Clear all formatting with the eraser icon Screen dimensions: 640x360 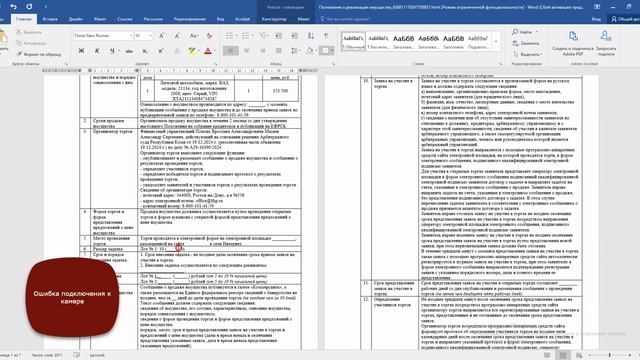tap(209, 36)
